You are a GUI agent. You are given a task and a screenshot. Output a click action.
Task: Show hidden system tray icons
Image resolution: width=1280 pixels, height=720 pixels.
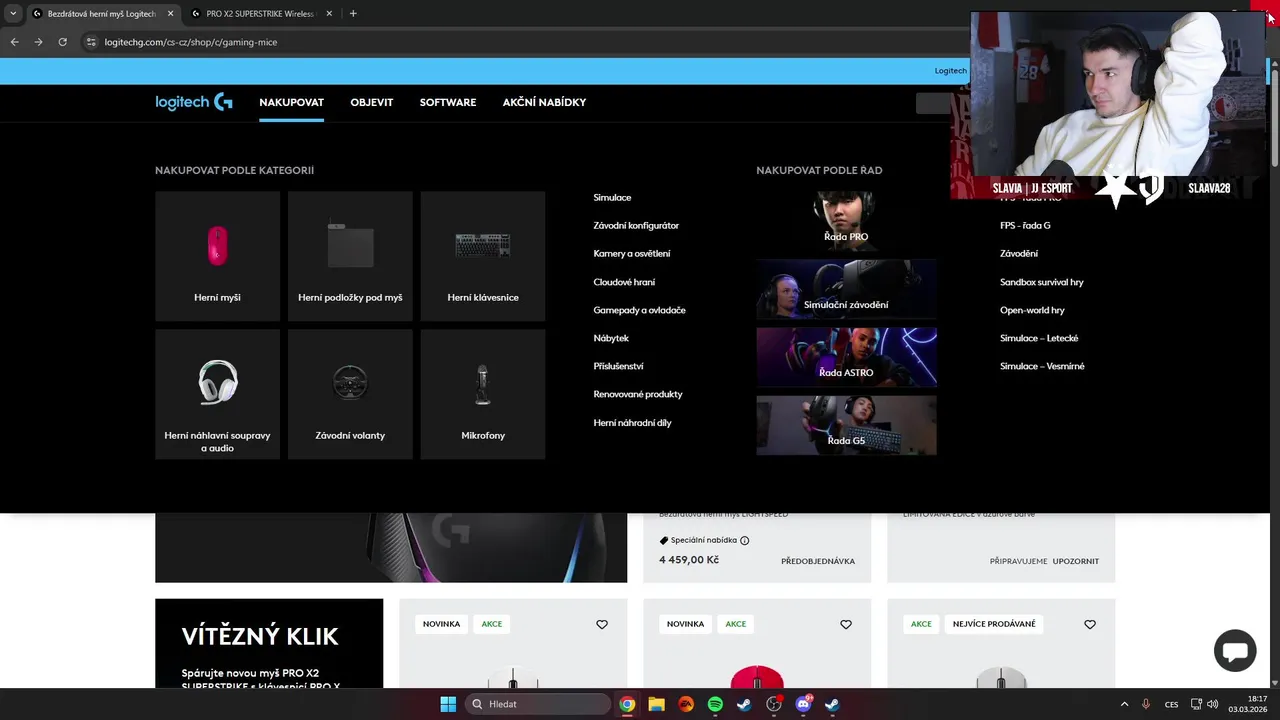1124,704
